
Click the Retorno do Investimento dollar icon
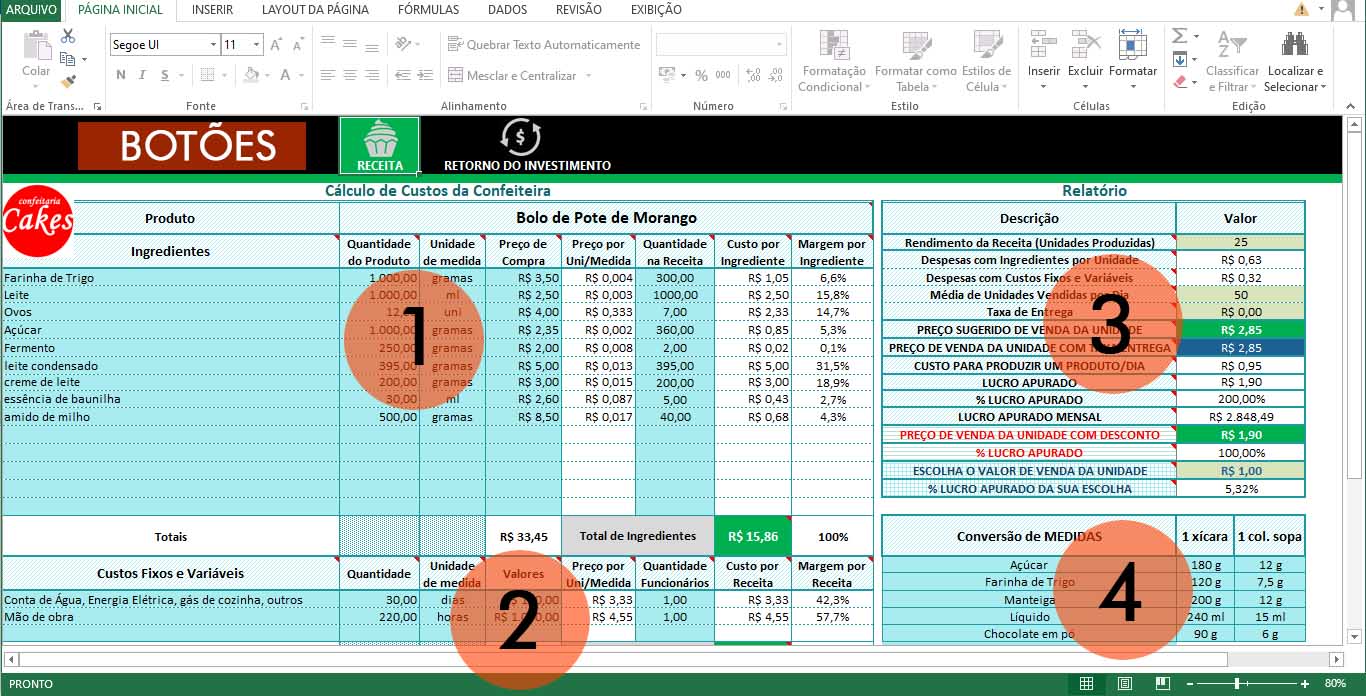click(521, 137)
